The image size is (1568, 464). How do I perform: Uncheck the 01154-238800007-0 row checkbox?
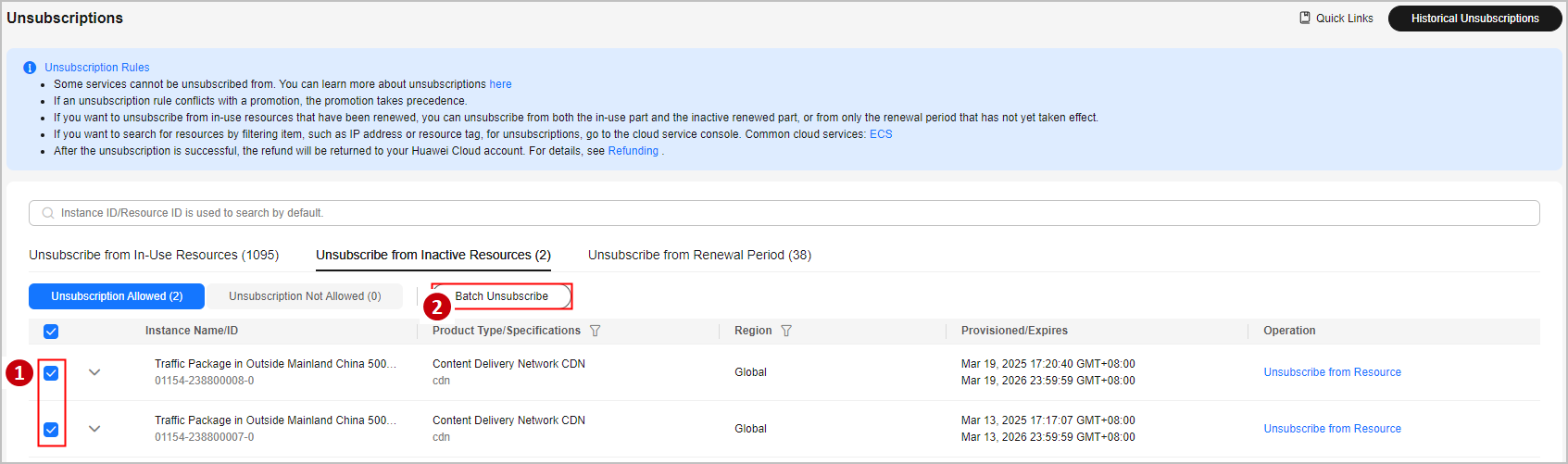point(51,430)
